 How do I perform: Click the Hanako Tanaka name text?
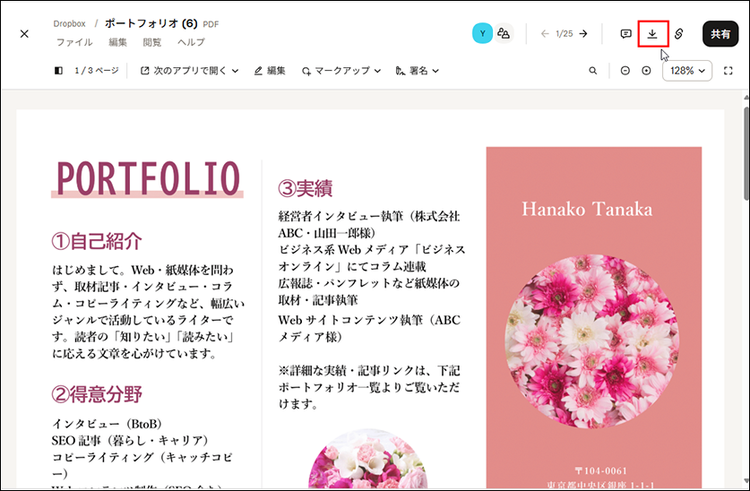pyautogui.click(x=587, y=209)
